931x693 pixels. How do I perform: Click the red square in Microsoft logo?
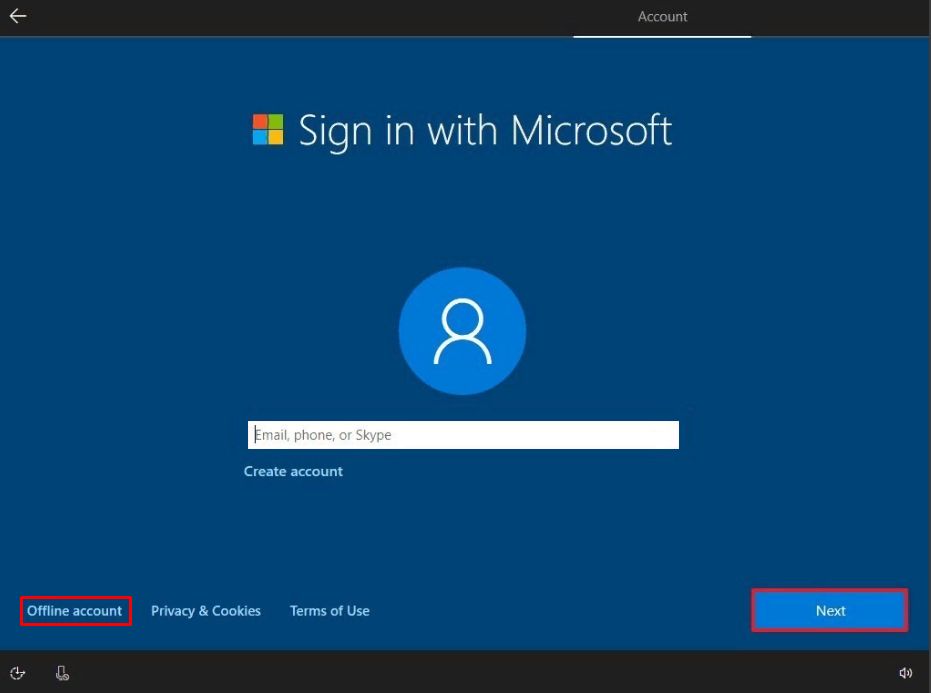pyautogui.click(x=260, y=122)
